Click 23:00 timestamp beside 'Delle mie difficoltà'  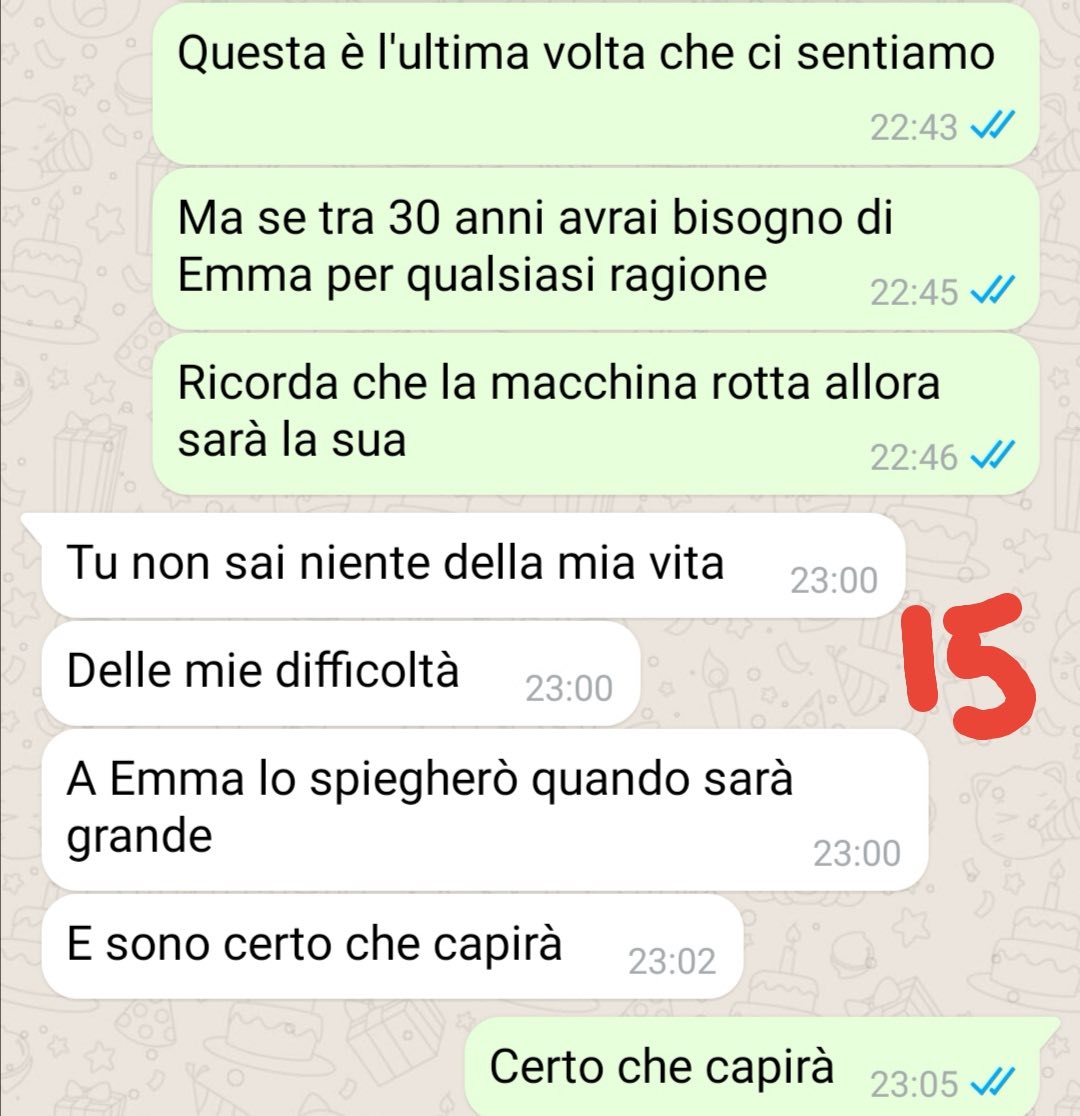(569, 689)
